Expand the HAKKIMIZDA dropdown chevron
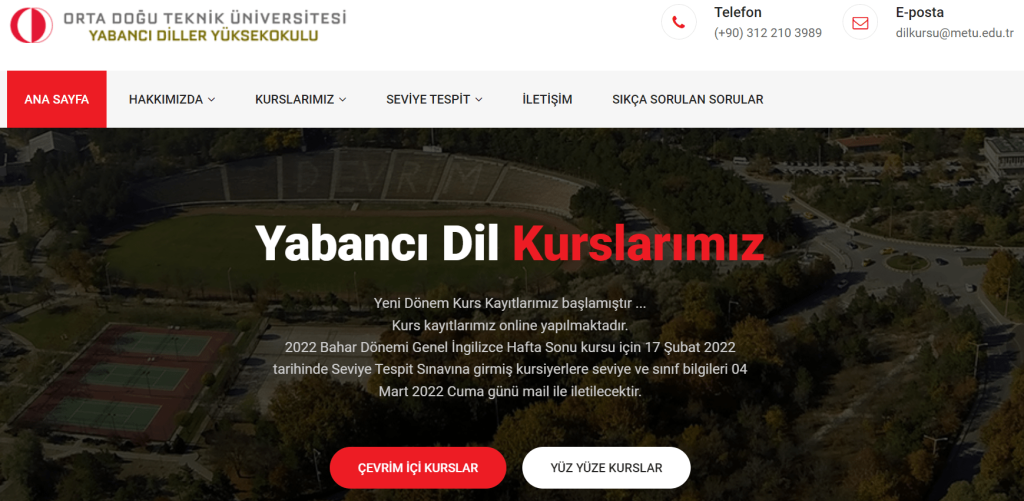1024x501 pixels. click(x=212, y=100)
